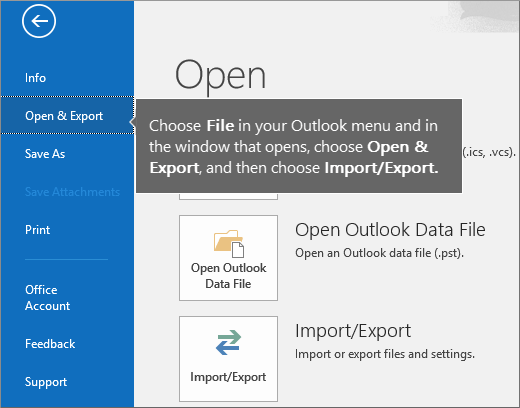Open the Info section
This screenshot has width=520, height=408.
[35, 78]
